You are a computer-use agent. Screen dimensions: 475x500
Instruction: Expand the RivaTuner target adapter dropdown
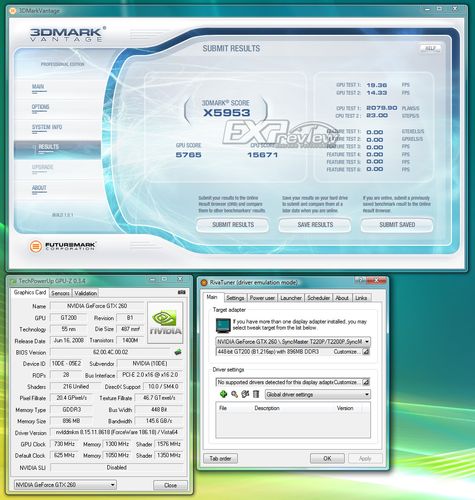coord(367,341)
